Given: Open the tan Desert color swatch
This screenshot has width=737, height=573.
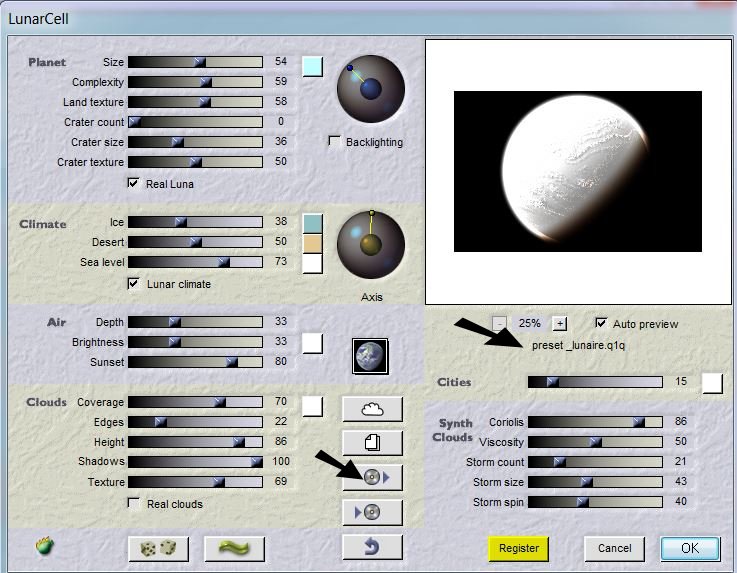Looking at the screenshot, I should (x=313, y=243).
